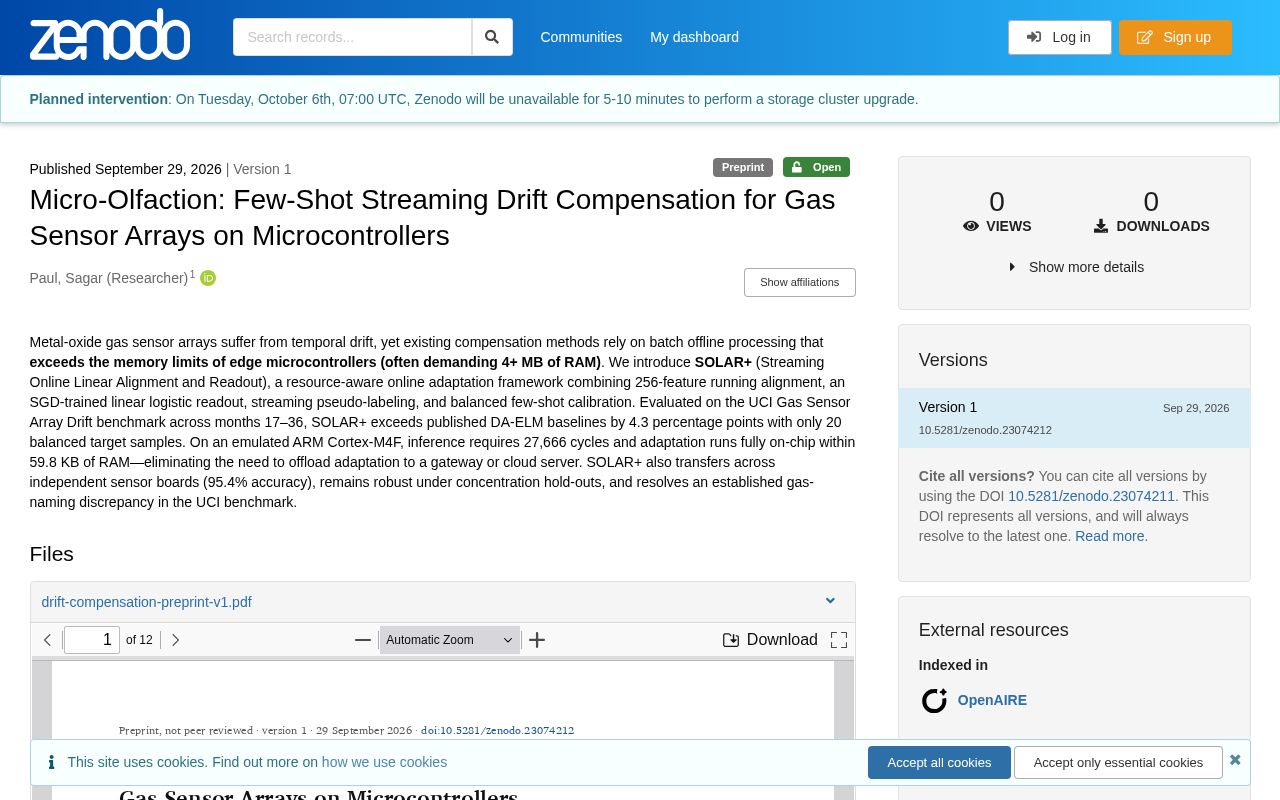Click the Sign up button
Screen dimensions: 1280x800
coord(1175,37)
